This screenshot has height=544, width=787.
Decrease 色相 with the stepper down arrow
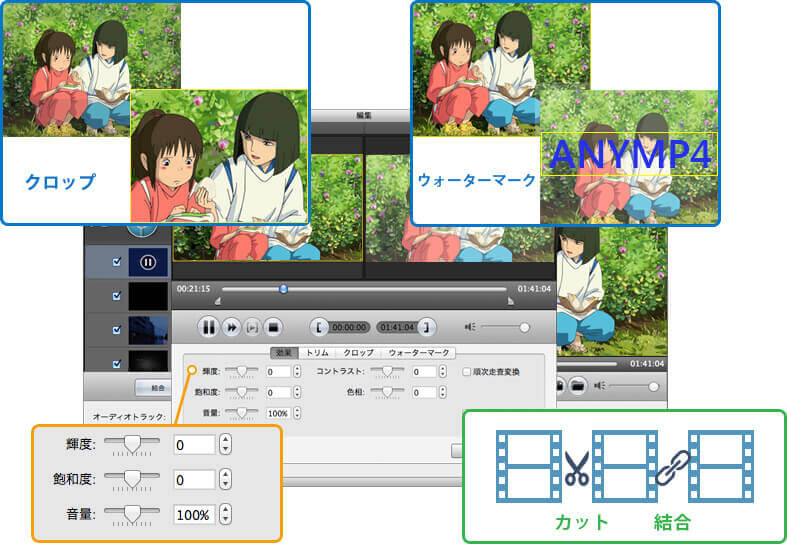tap(443, 395)
